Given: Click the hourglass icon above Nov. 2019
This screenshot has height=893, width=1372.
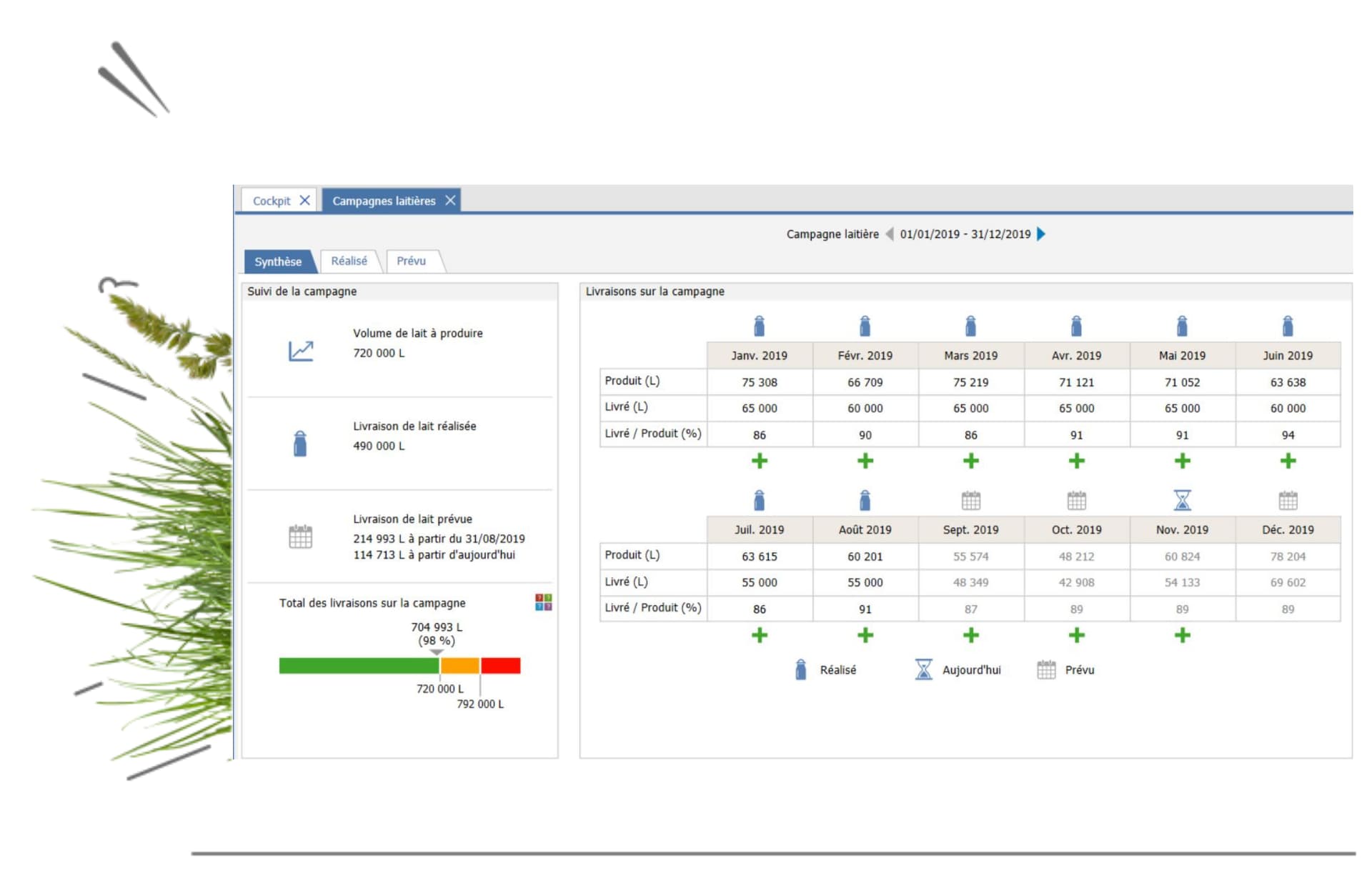Looking at the screenshot, I should pyautogui.click(x=1182, y=500).
